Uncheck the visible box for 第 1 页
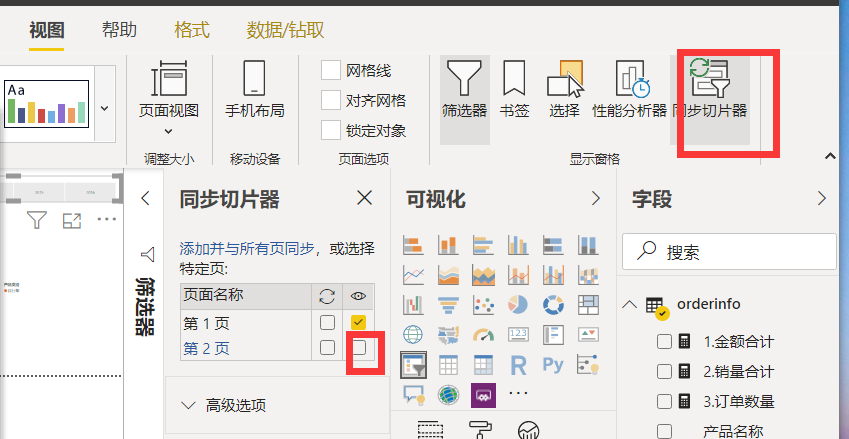 358,323
